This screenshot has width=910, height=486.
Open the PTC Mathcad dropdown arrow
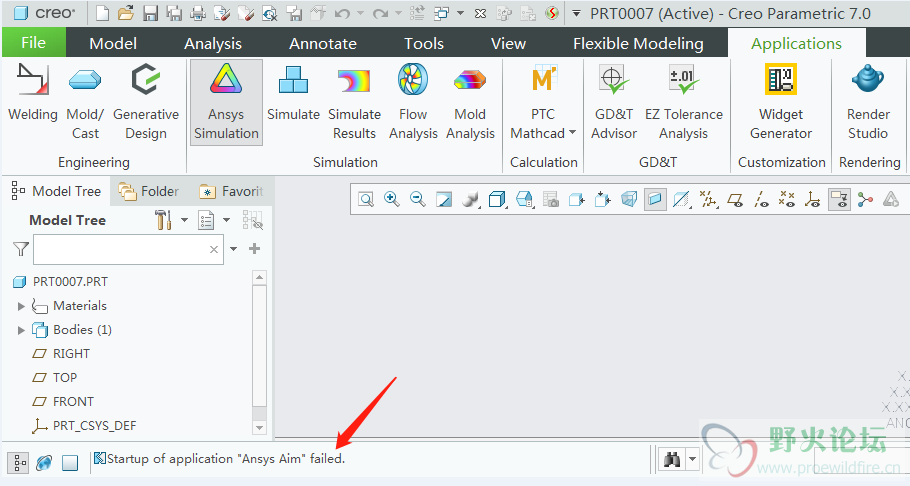point(572,133)
